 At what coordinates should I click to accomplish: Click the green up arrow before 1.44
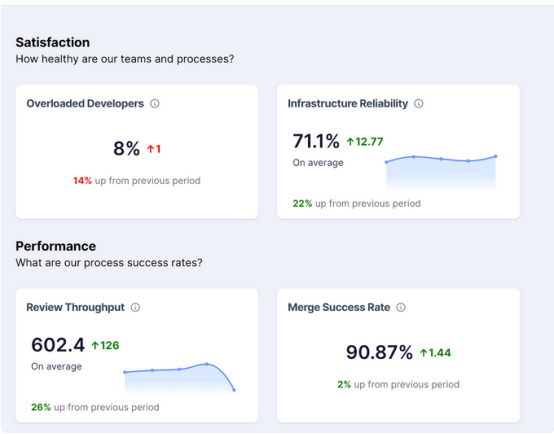click(424, 353)
